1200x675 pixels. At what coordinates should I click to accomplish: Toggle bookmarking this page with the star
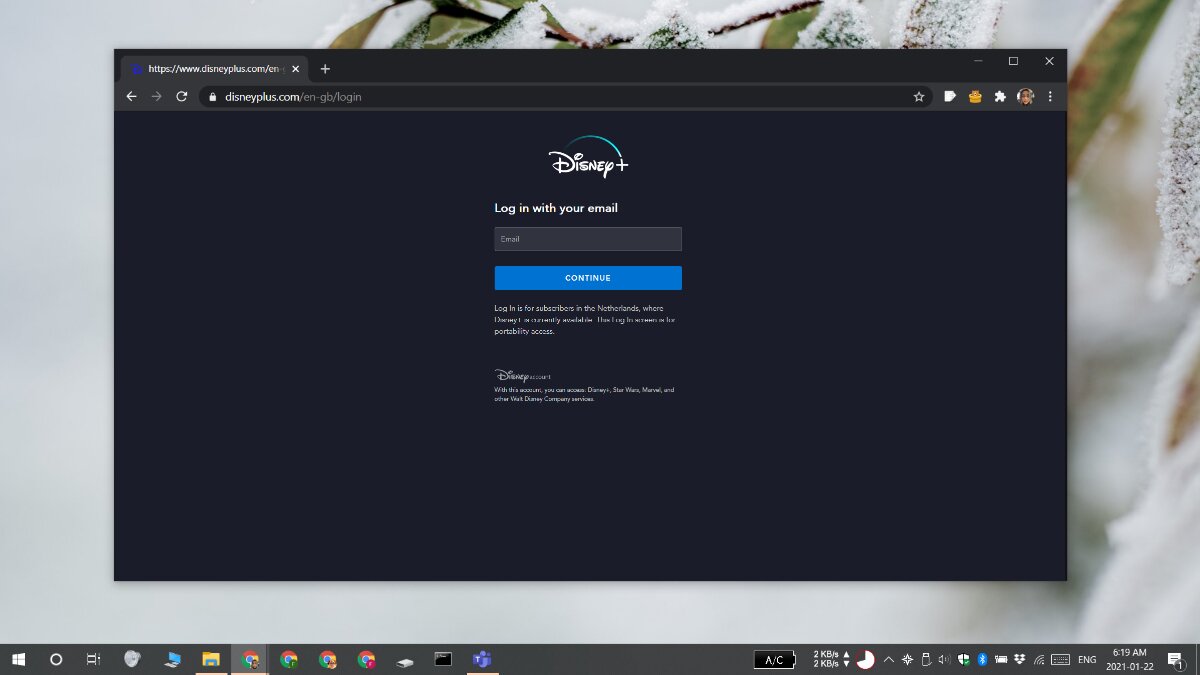point(919,96)
